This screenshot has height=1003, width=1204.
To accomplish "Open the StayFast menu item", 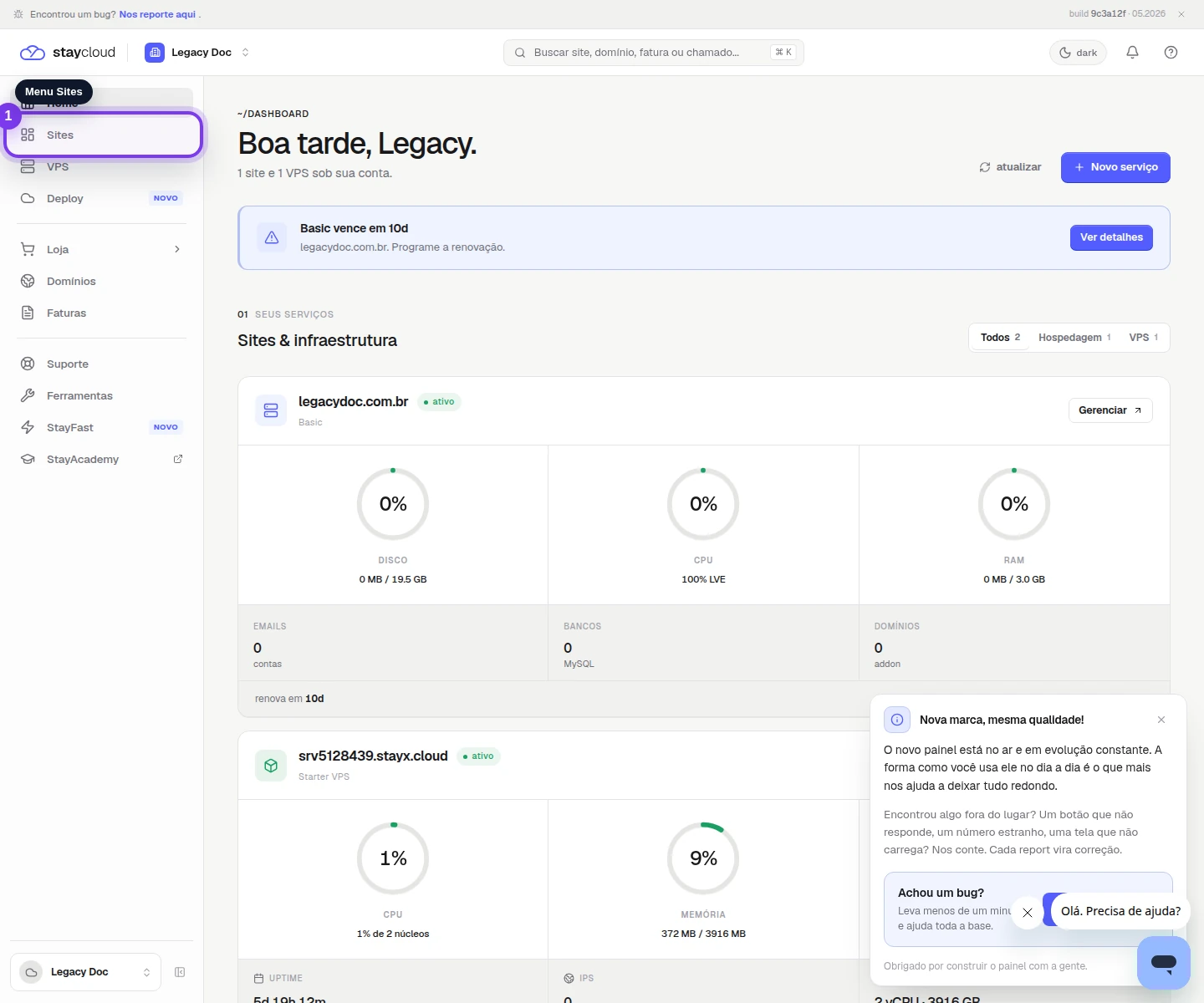I will click(x=104, y=427).
